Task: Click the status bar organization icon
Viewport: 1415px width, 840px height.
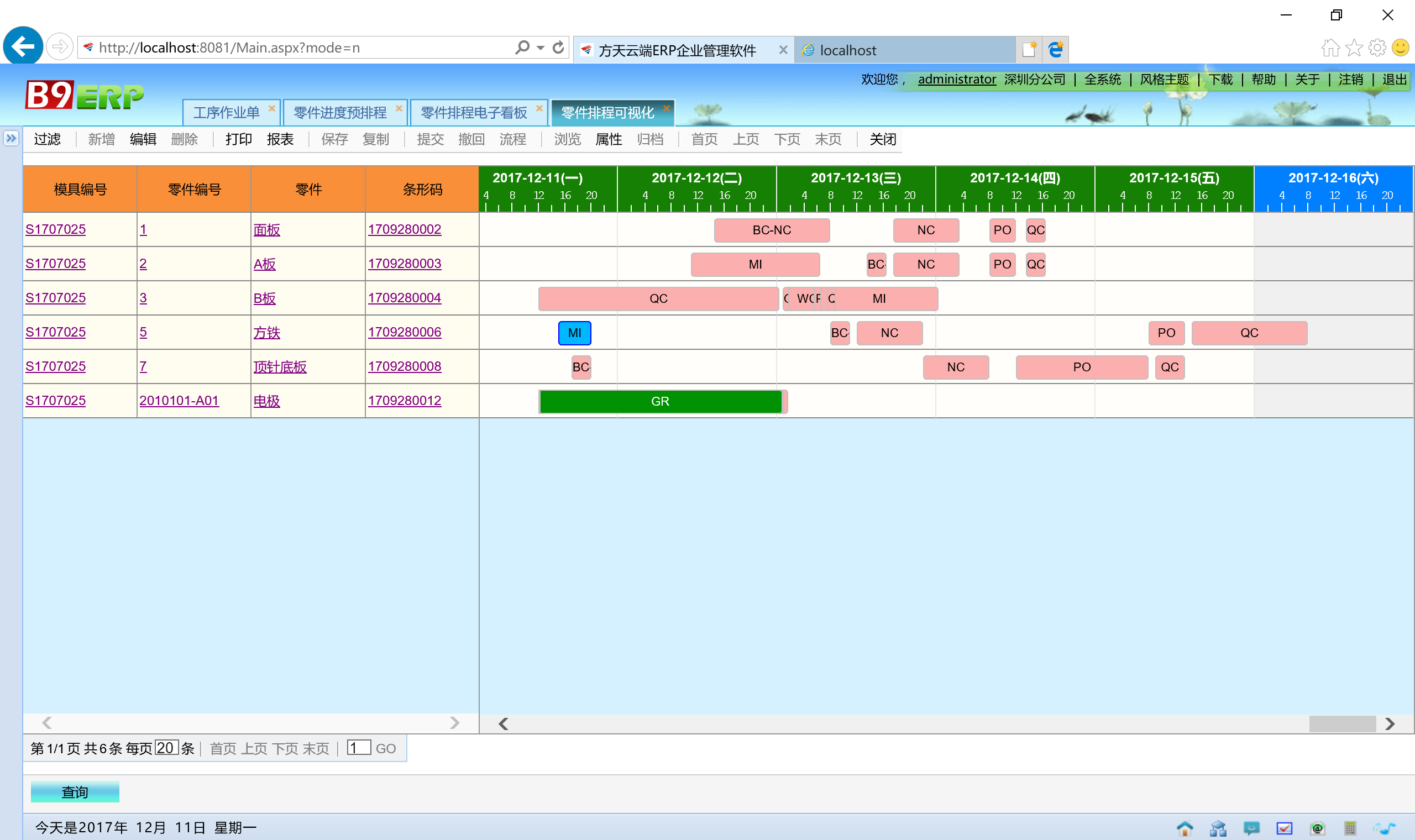Action: [x=1218, y=828]
